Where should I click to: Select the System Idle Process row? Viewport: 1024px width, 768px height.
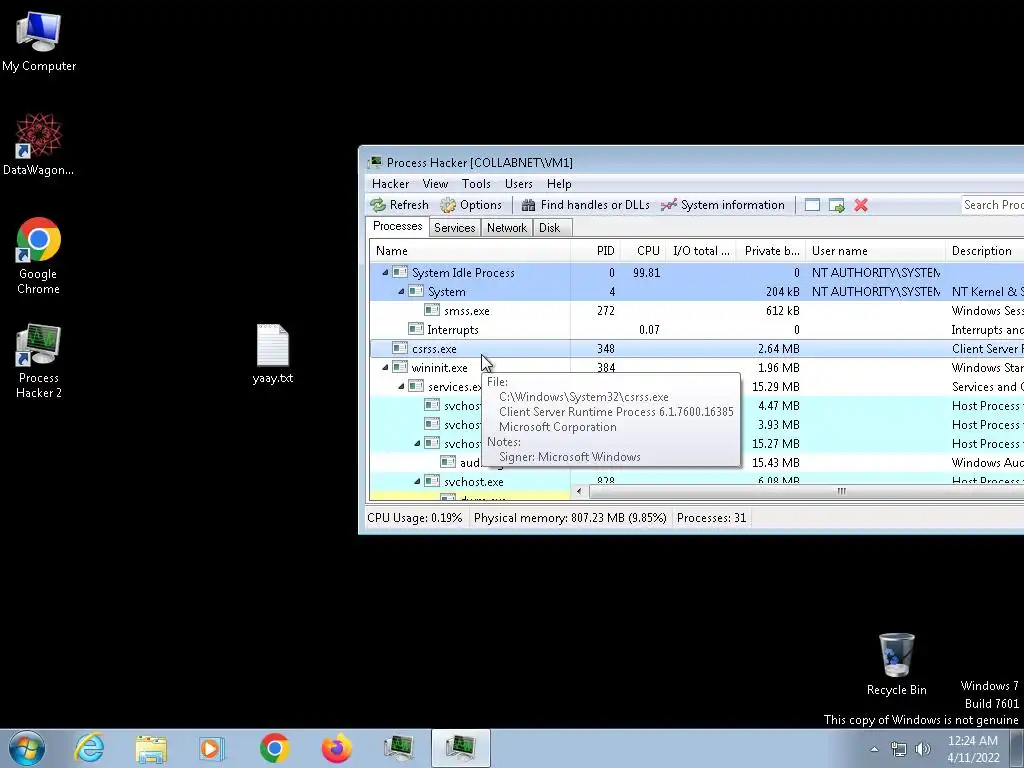pos(696,272)
